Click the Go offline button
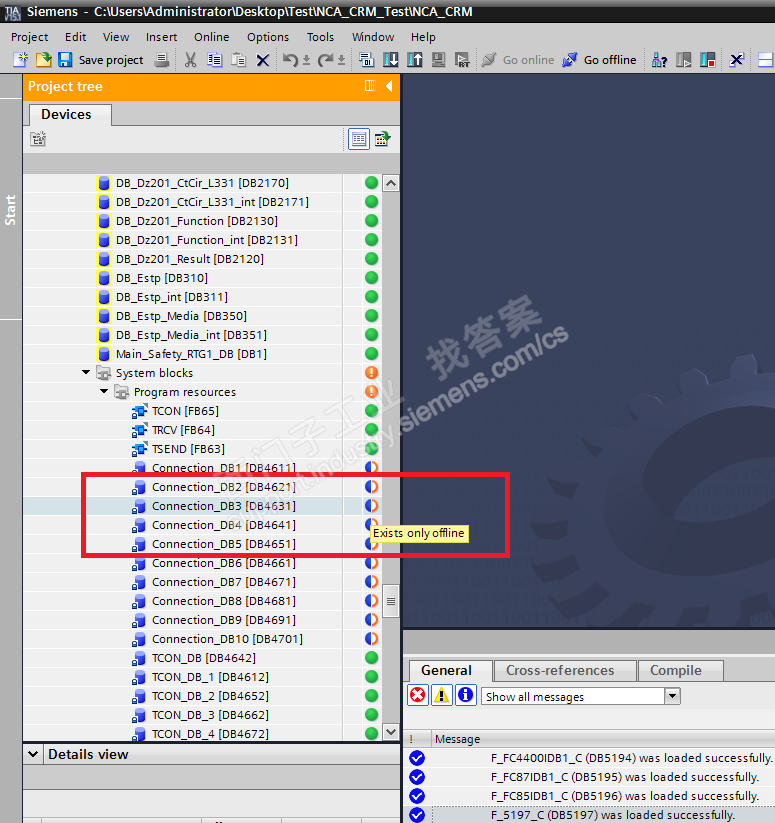This screenshot has width=775, height=823. tap(599, 60)
